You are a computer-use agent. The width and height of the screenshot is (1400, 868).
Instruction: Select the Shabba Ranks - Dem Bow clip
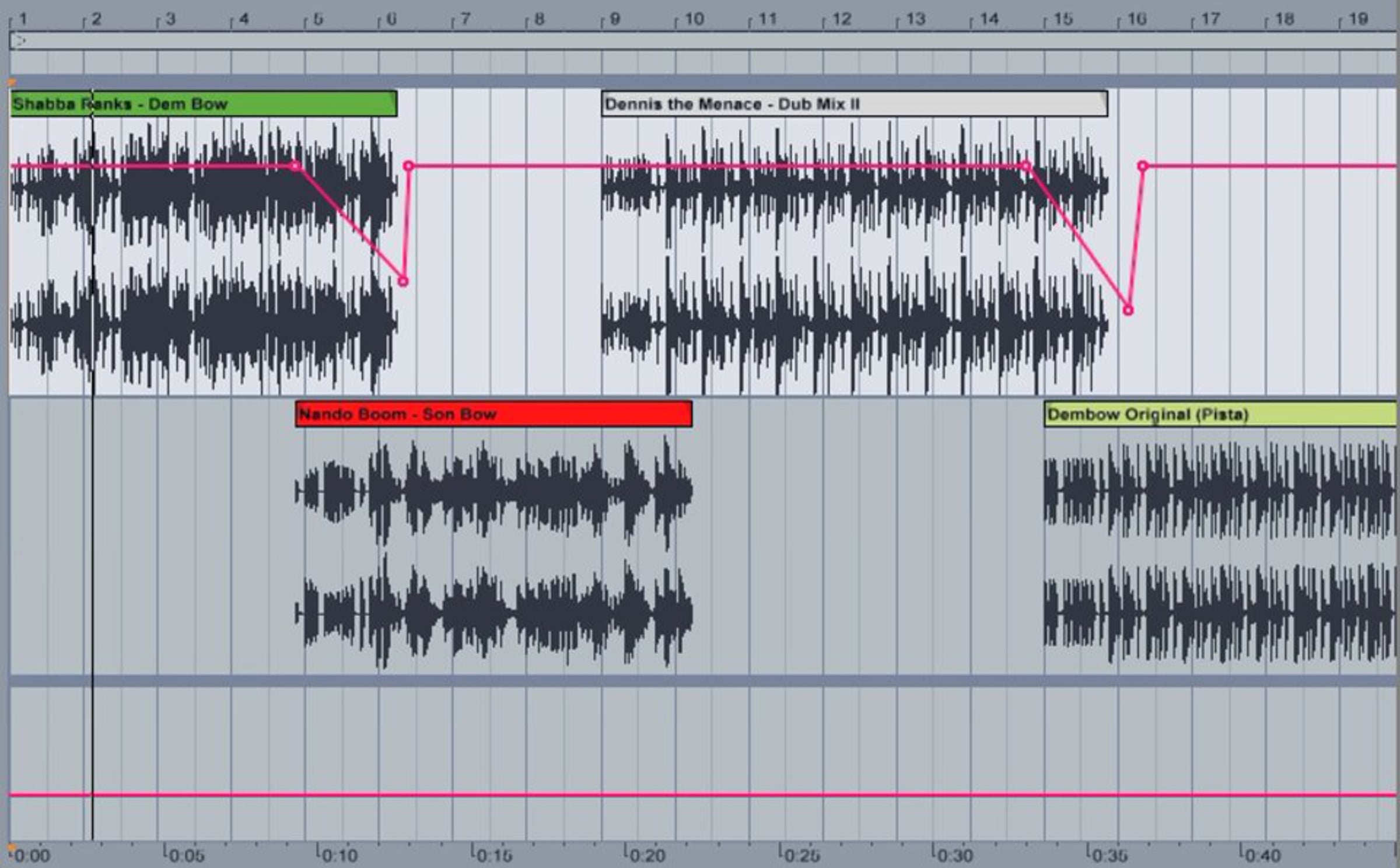pyautogui.click(x=204, y=104)
